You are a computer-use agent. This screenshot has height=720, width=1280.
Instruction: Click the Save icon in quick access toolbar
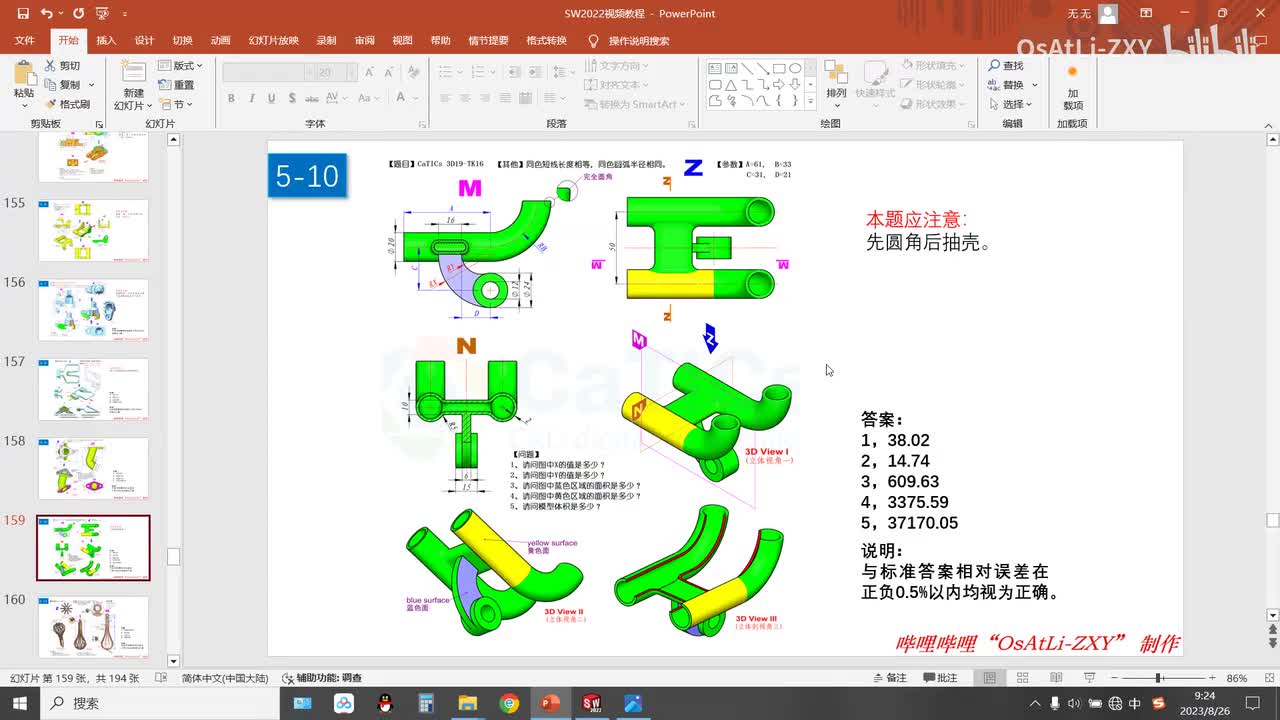[x=21, y=14]
